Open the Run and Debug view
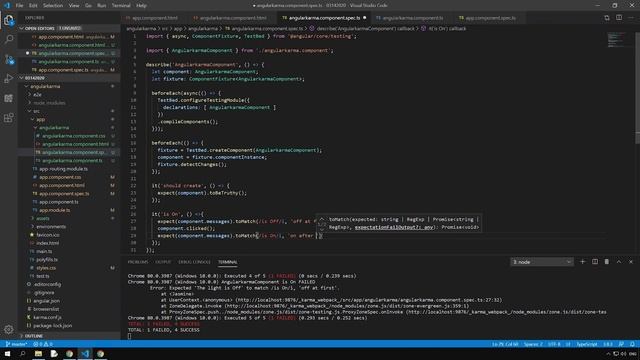This screenshot has width=640, height=360. tap(9, 78)
